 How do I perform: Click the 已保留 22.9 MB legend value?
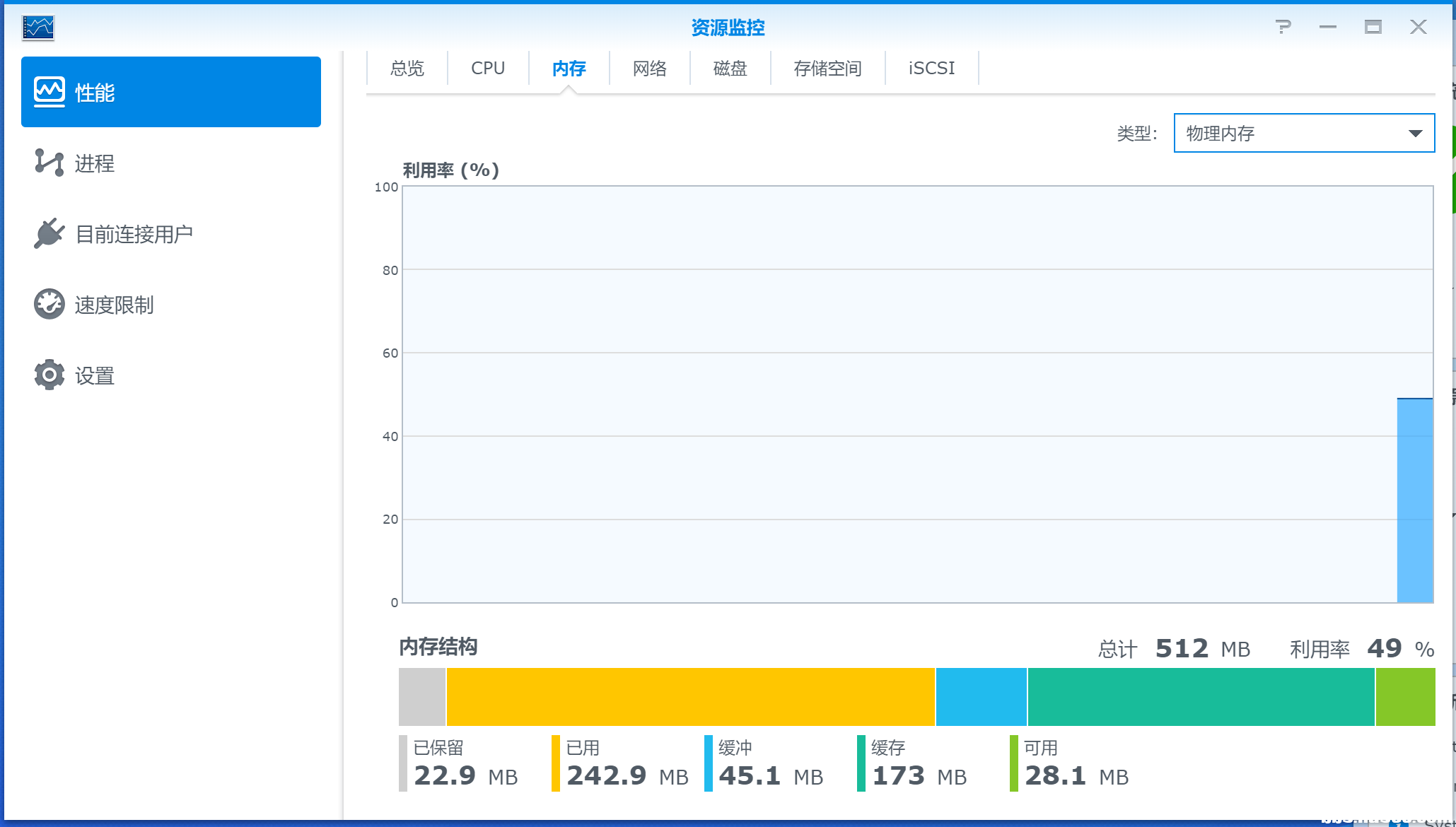pyautogui.click(x=466, y=776)
